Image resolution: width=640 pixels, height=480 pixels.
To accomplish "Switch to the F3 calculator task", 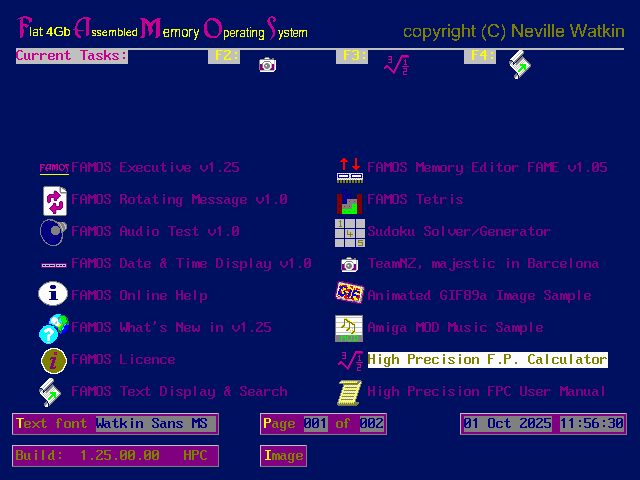I will (396, 65).
